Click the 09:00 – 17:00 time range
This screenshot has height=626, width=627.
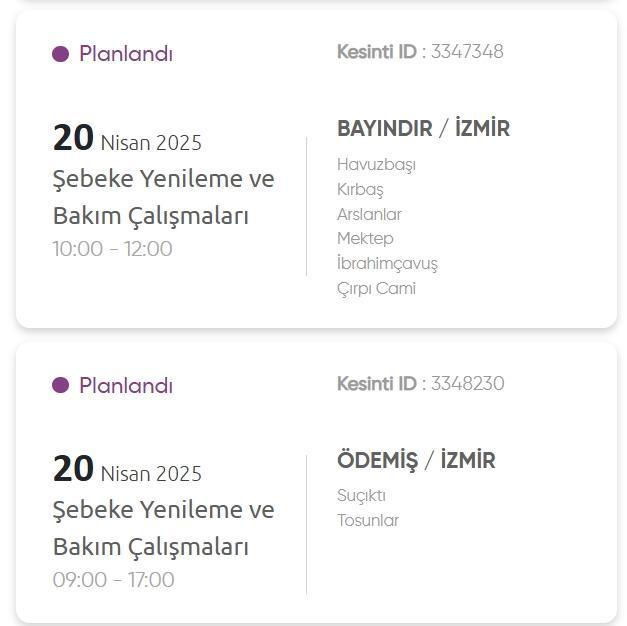(x=113, y=580)
